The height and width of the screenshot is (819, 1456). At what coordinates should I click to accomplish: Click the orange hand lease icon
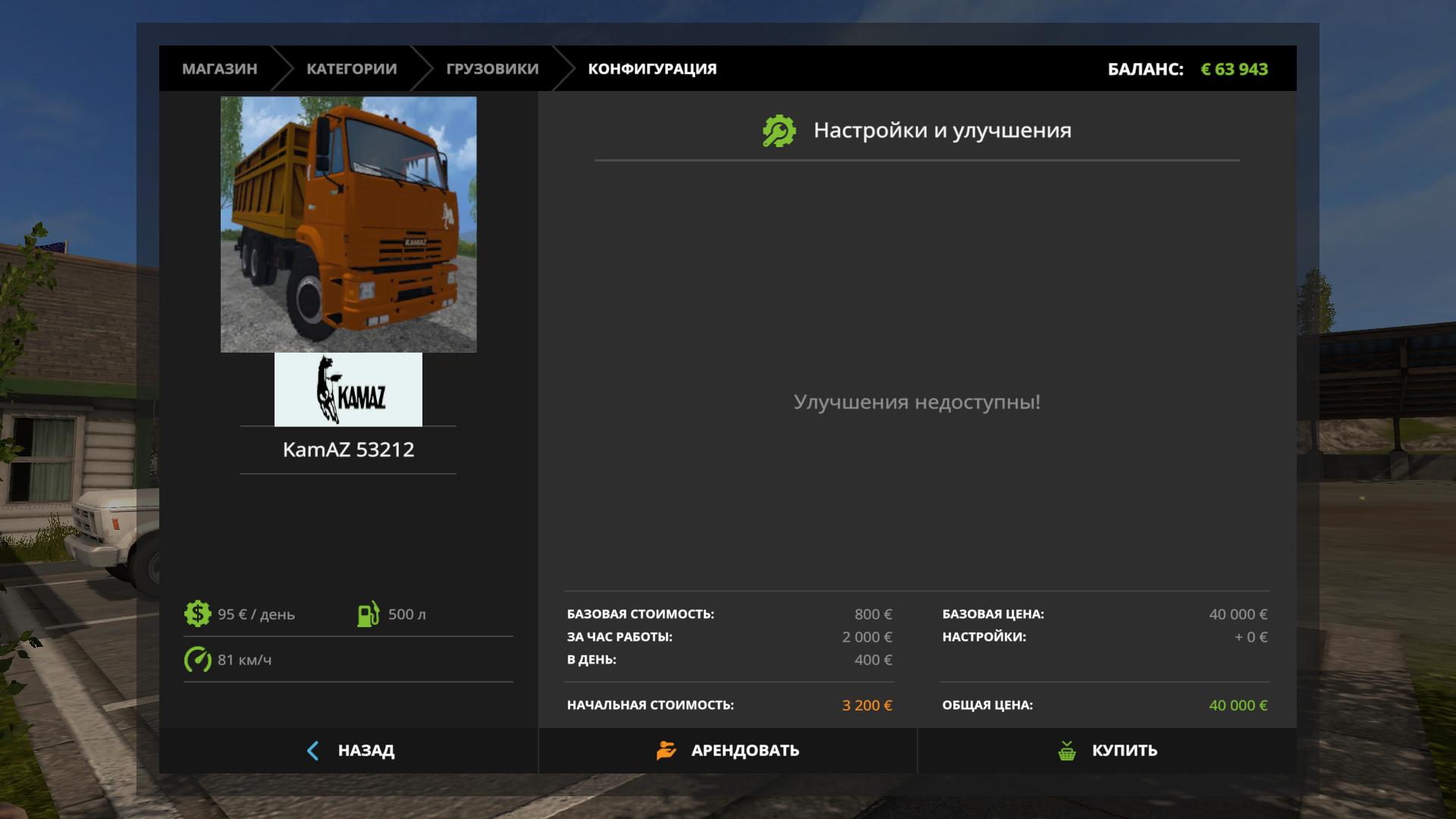point(666,750)
